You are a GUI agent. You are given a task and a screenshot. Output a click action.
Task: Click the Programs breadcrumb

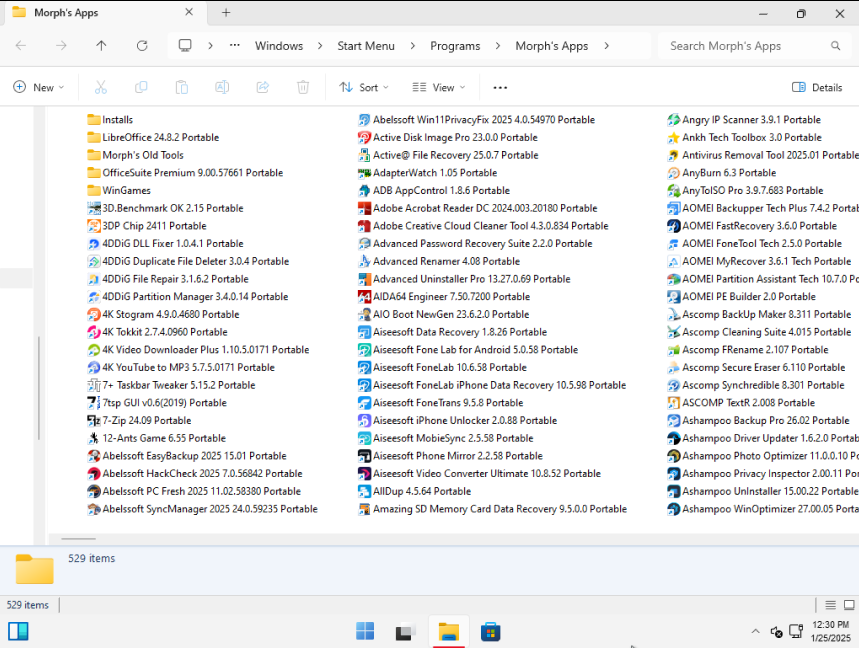point(455,46)
